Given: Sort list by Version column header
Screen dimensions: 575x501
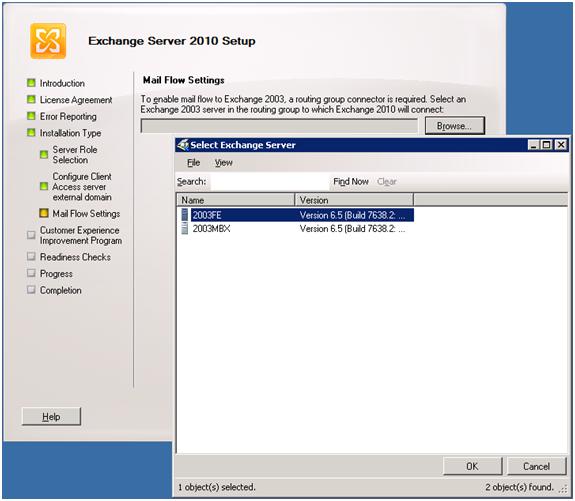Looking at the screenshot, I should click(354, 200).
